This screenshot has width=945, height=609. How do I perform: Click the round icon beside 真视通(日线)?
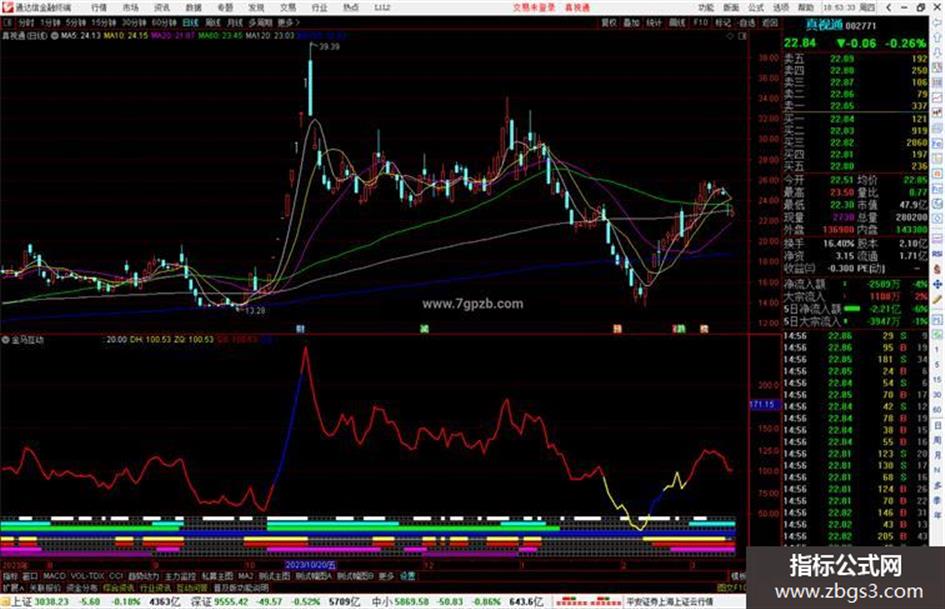[55, 36]
